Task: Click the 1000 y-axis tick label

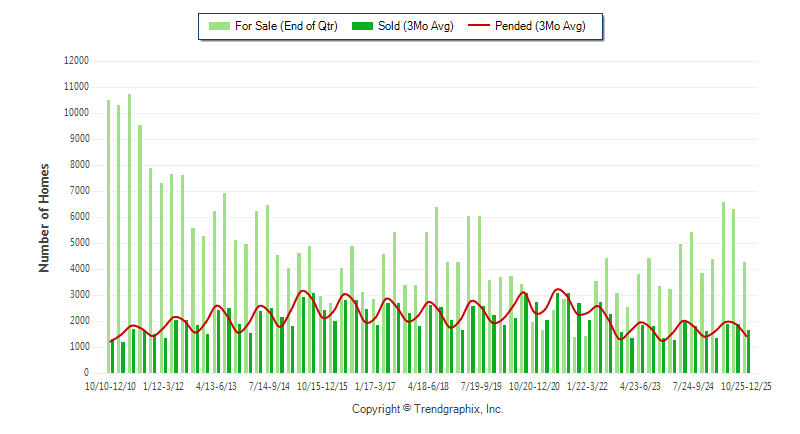Action: (x=79, y=347)
